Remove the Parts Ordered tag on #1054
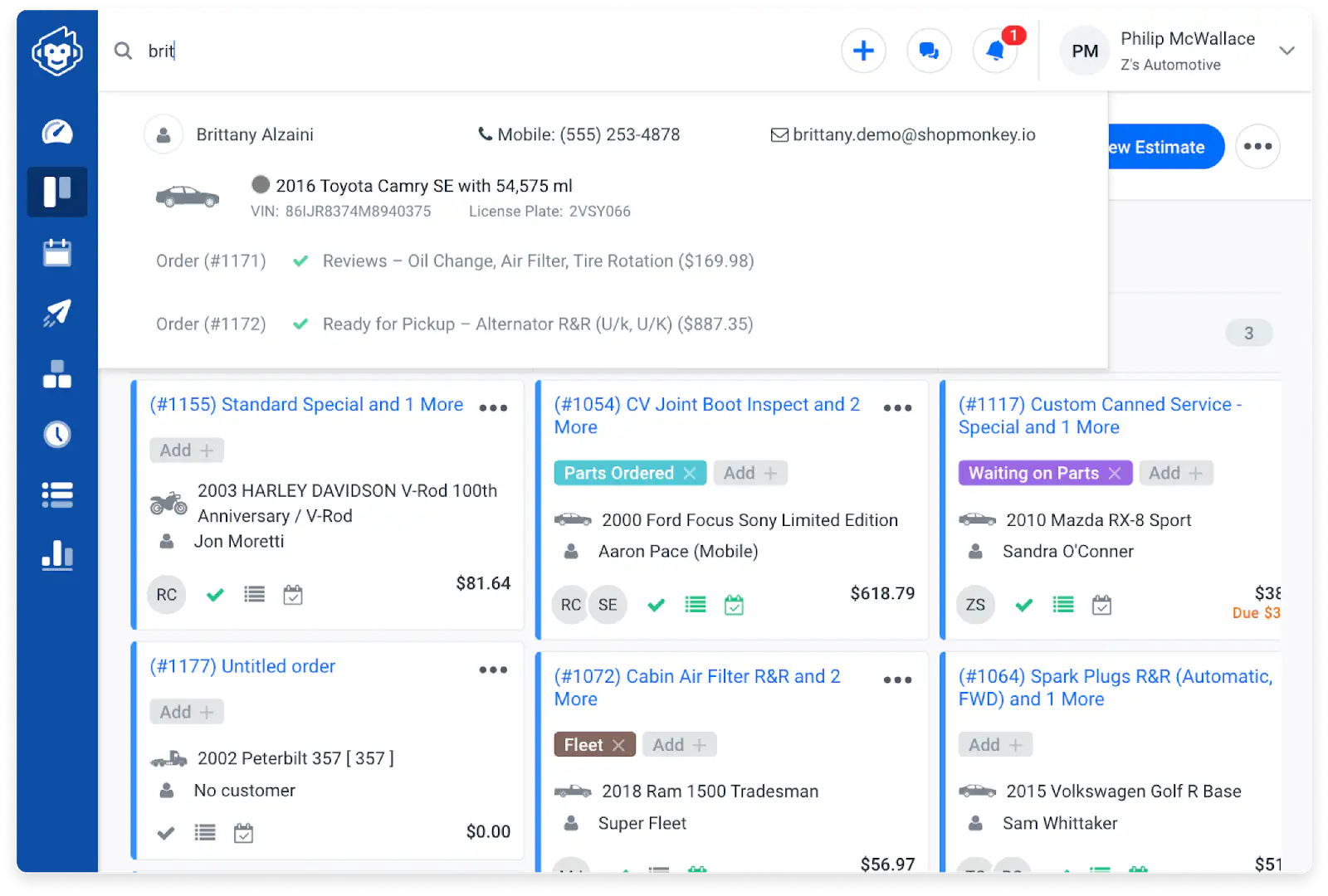Image resolution: width=1328 pixels, height=896 pixels. pyautogui.click(x=690, y=473)
